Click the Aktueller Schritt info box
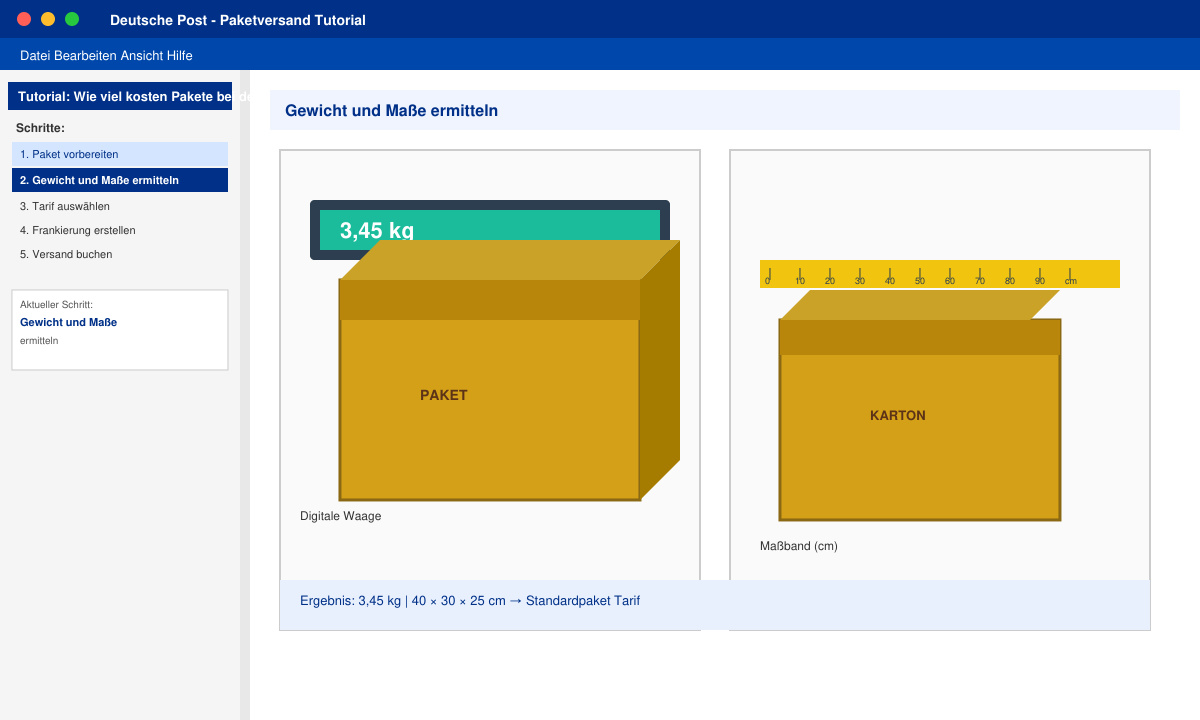 [120, 330]
